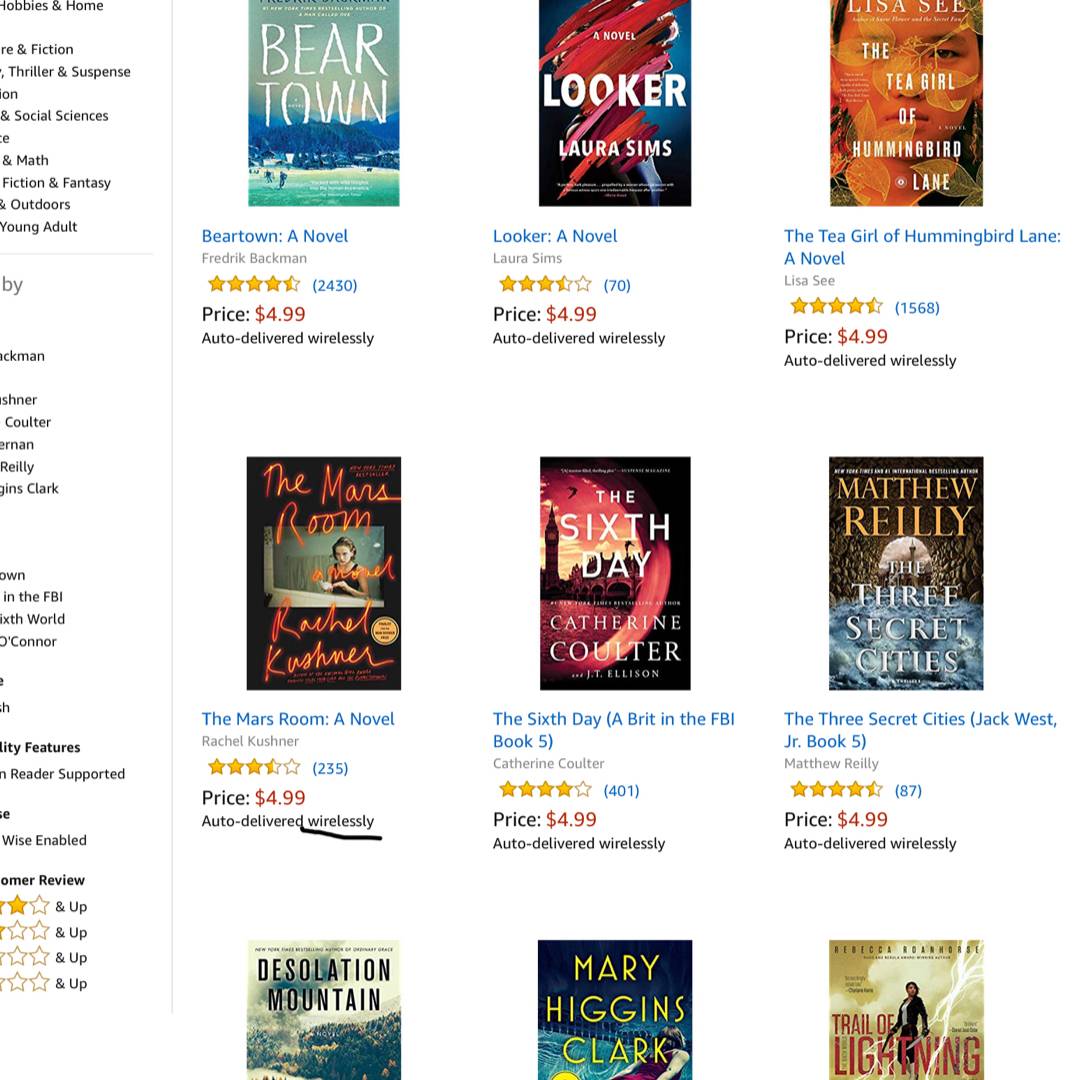View 1568 reviews for Tea Girl

917,308
